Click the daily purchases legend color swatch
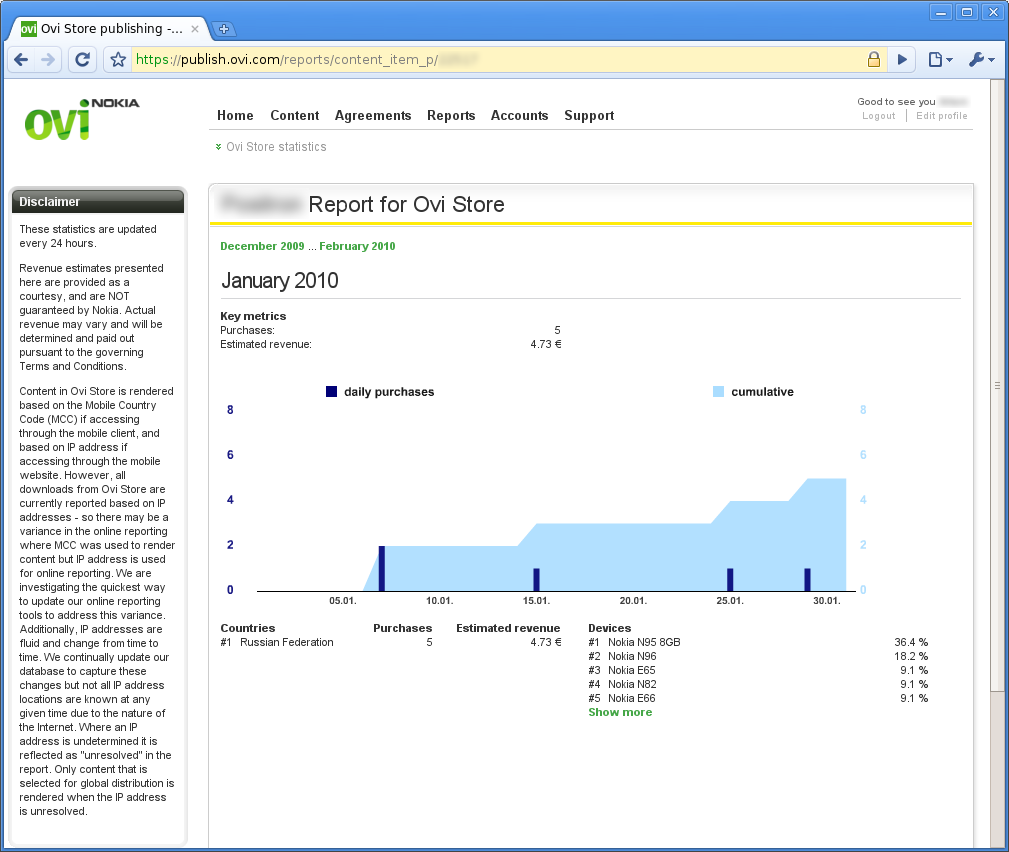 pyautogui.click(x=331, y=391)
